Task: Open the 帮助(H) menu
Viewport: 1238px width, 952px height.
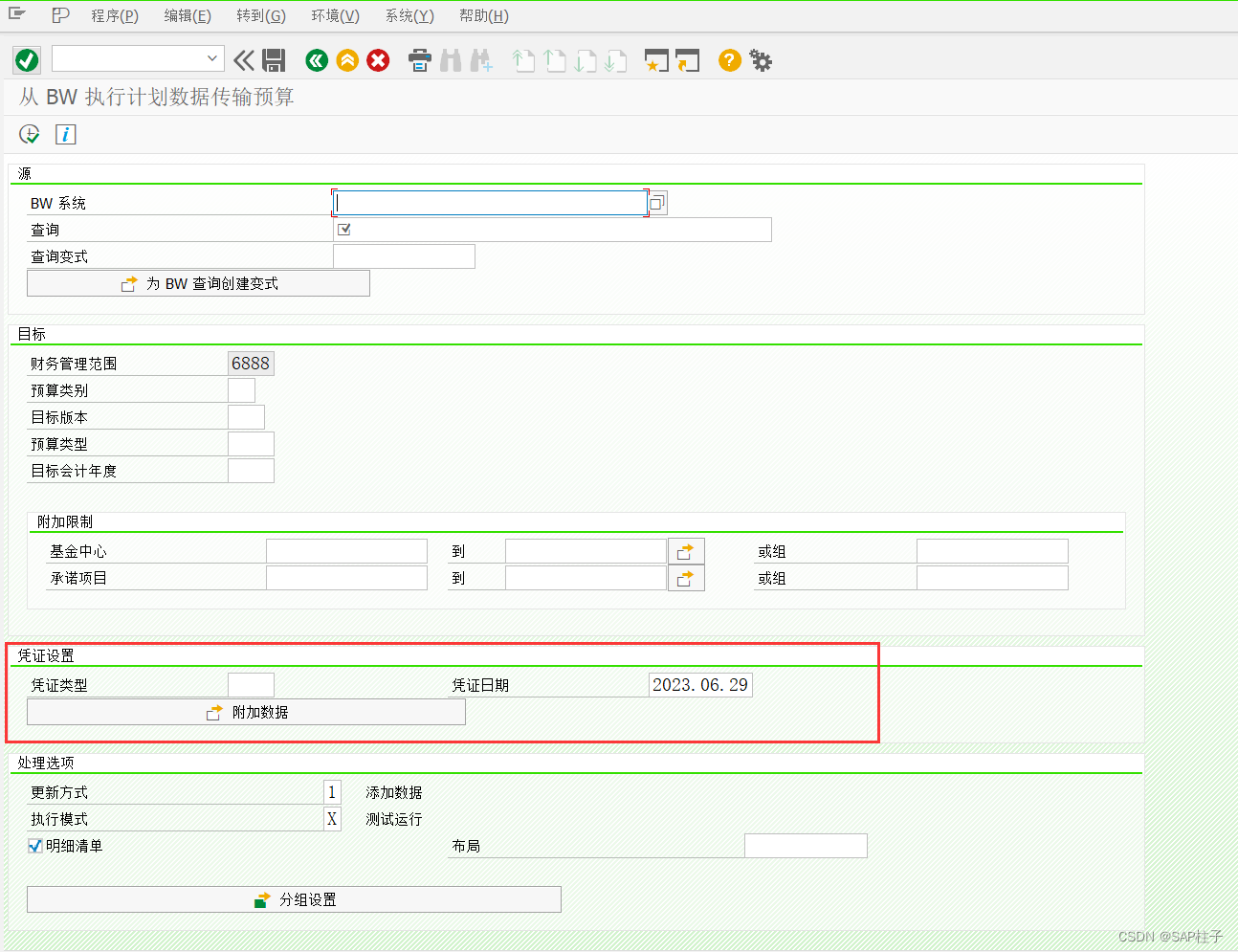Action: point(484,15)
